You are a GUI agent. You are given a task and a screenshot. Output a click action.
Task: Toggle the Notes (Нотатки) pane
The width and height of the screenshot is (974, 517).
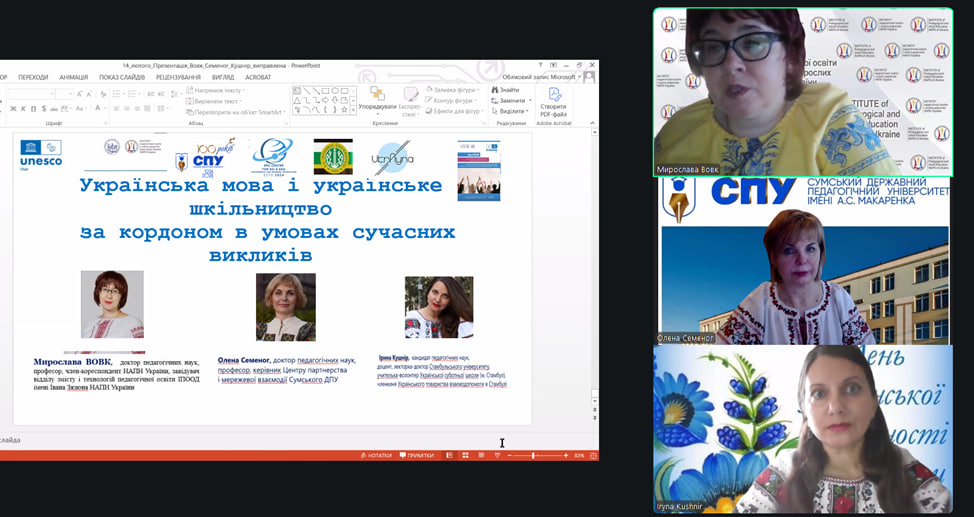(376, 455)
